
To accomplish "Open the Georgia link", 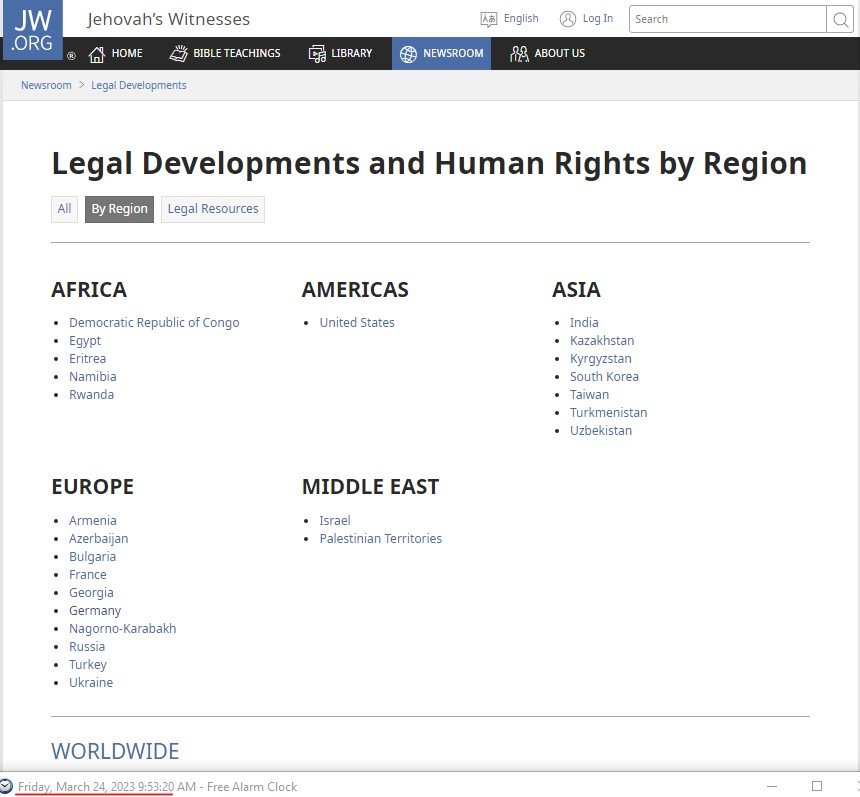I will [92, 593].
